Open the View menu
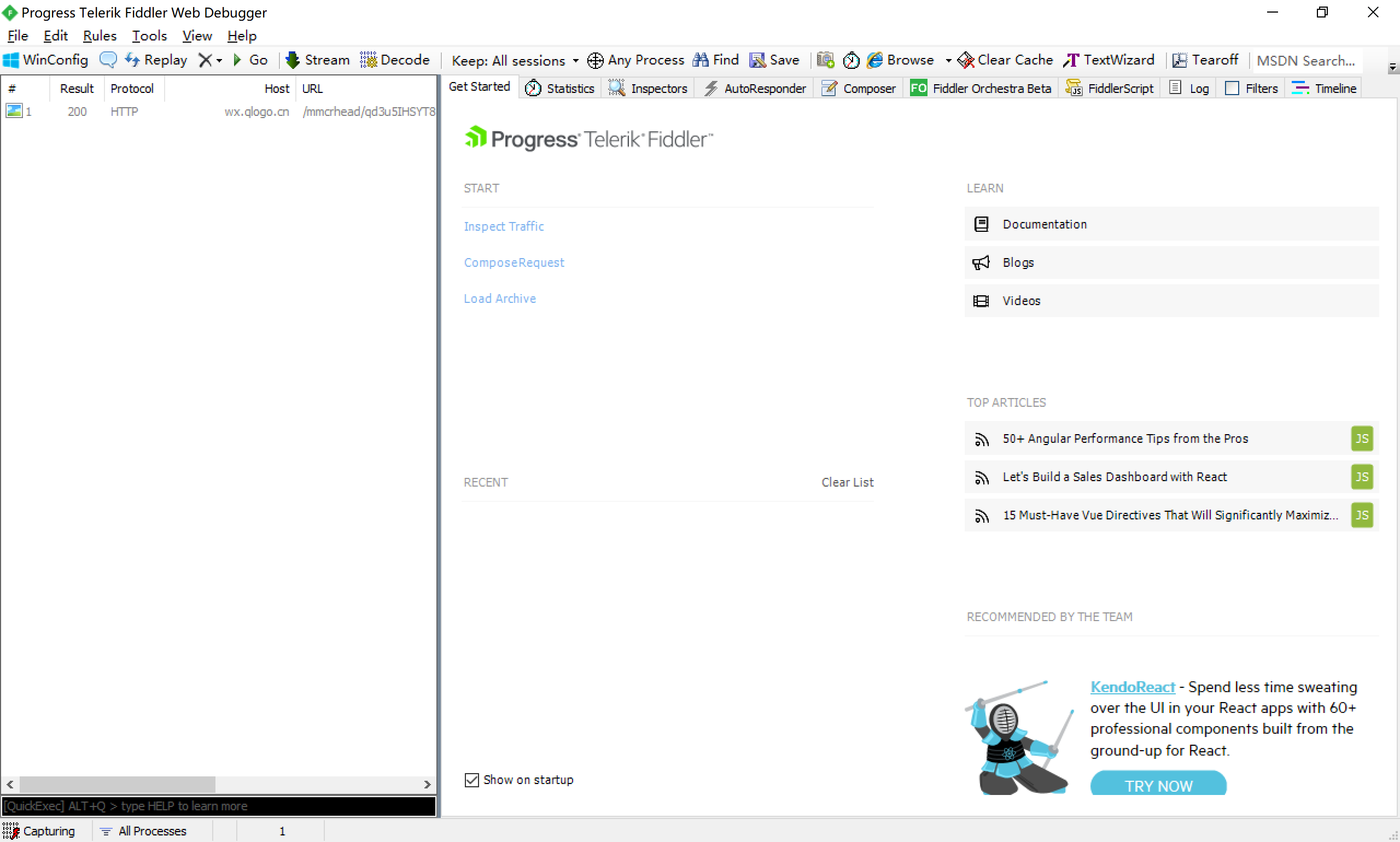Screen dimensions: 1400x842 tap(197, 36)
